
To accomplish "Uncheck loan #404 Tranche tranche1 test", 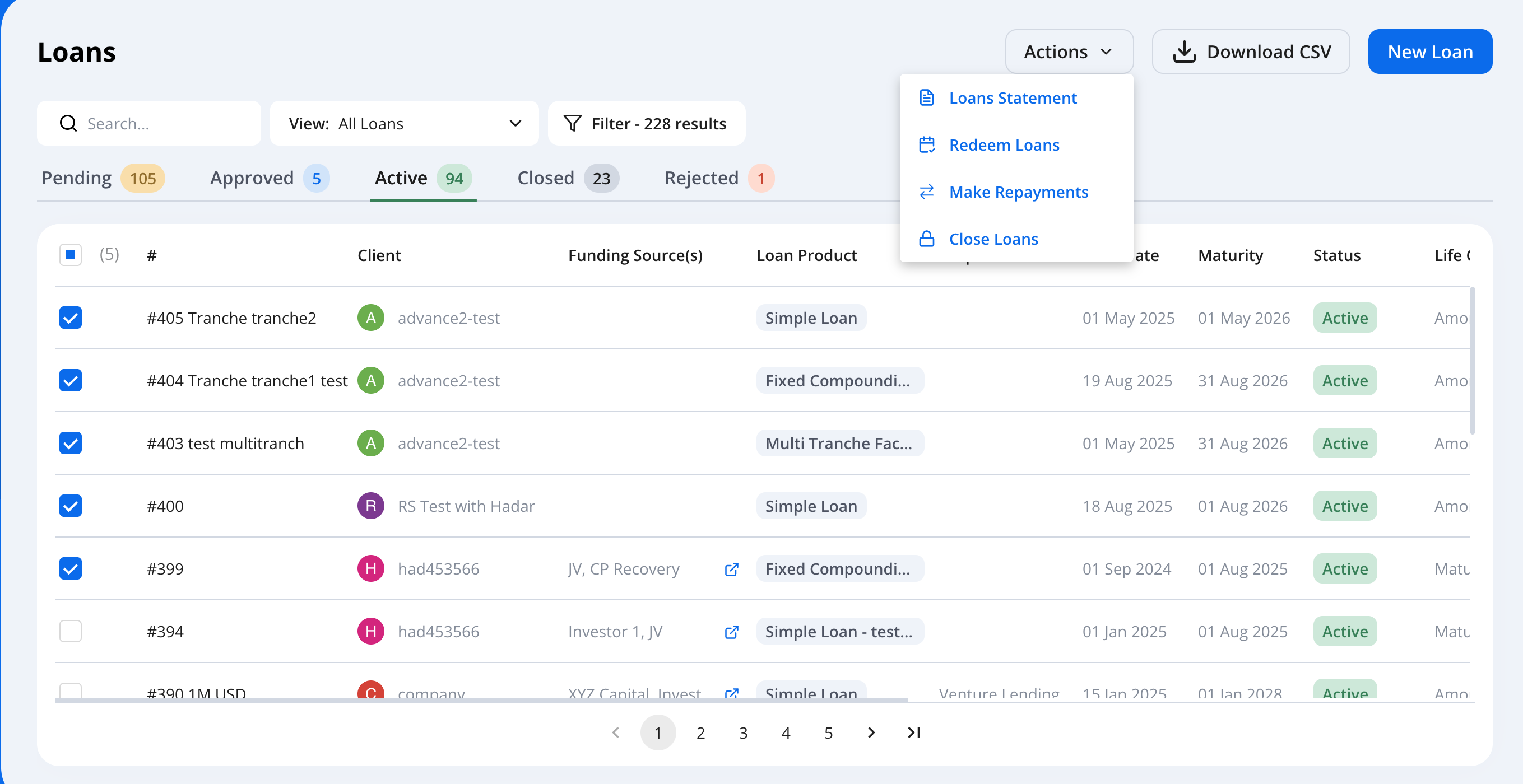I will (x=71, y=380).
